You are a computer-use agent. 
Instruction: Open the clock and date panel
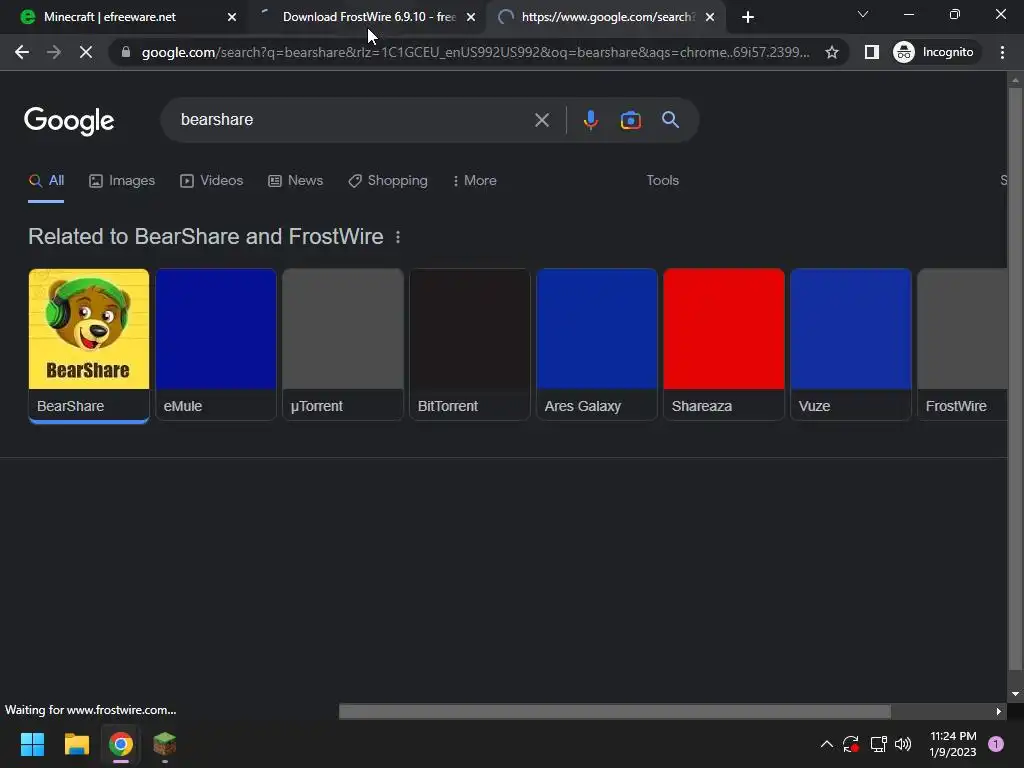[953, 744]
